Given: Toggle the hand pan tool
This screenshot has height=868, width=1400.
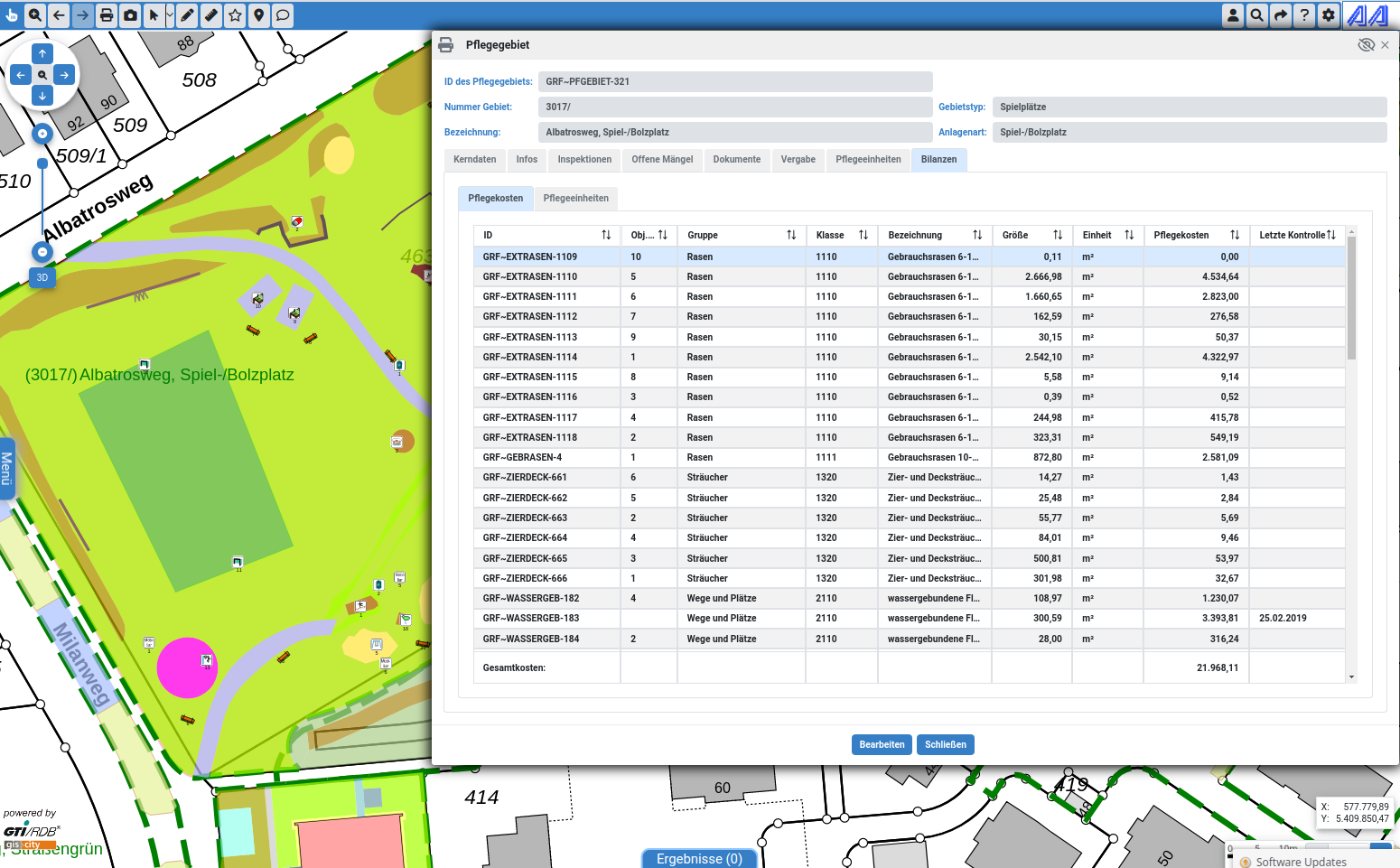Looking at the screenshot, I should coord(12,15).
